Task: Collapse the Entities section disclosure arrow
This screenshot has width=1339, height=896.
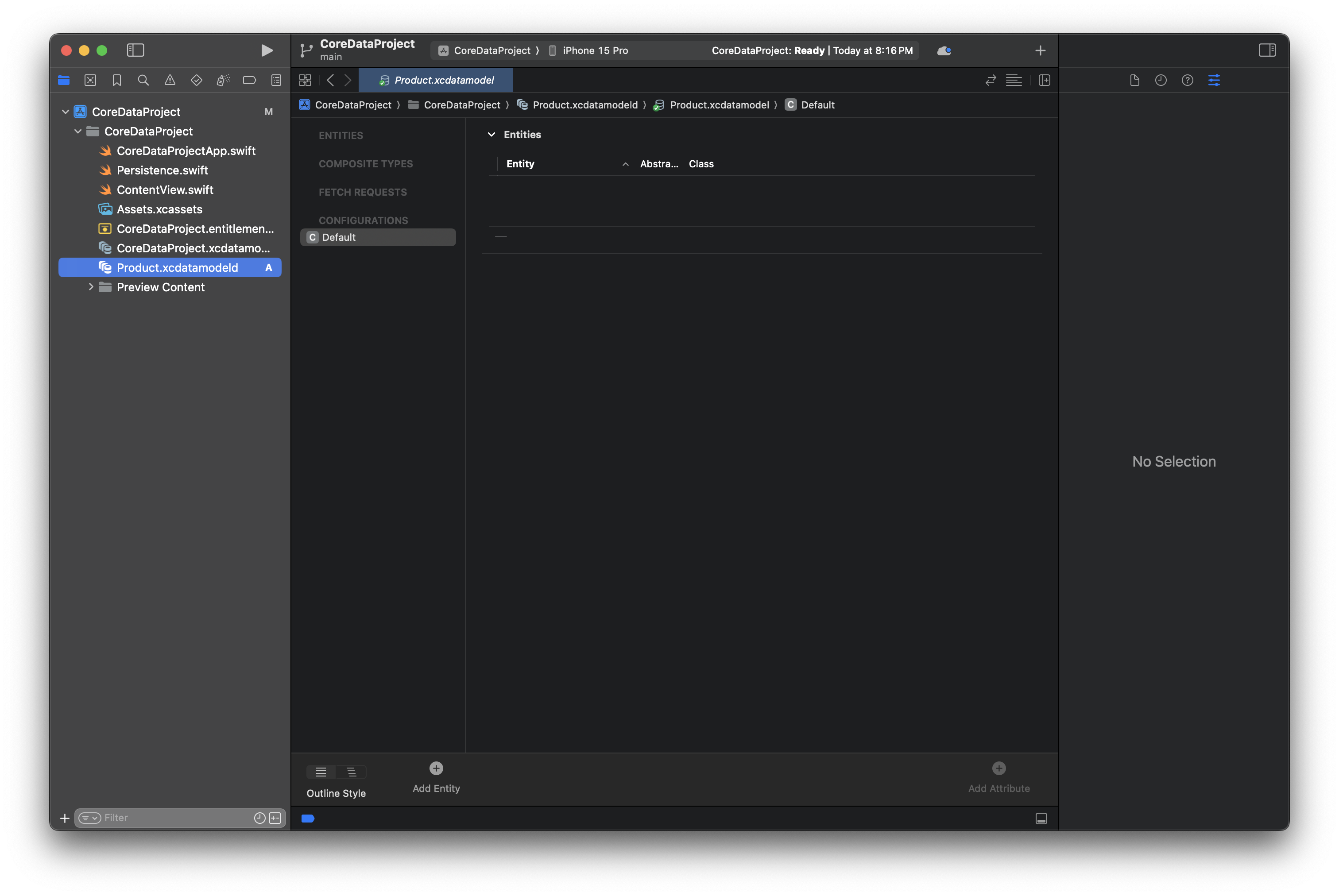Action: click(x=491, y=135)
